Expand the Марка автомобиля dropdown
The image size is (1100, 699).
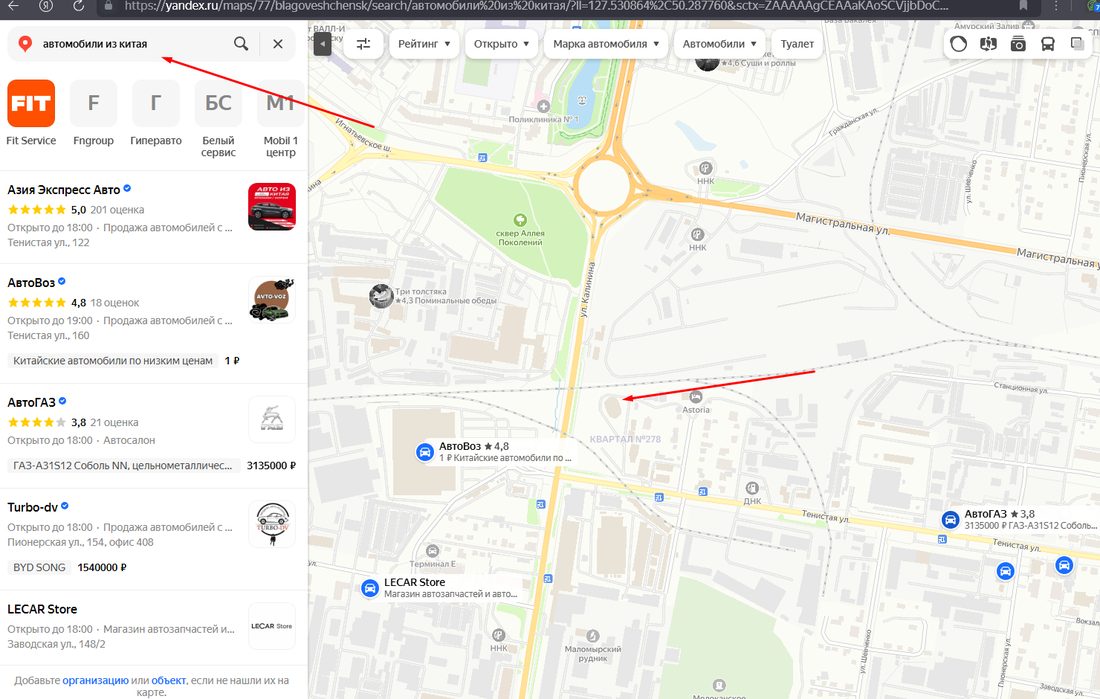[x=606, y=44]
